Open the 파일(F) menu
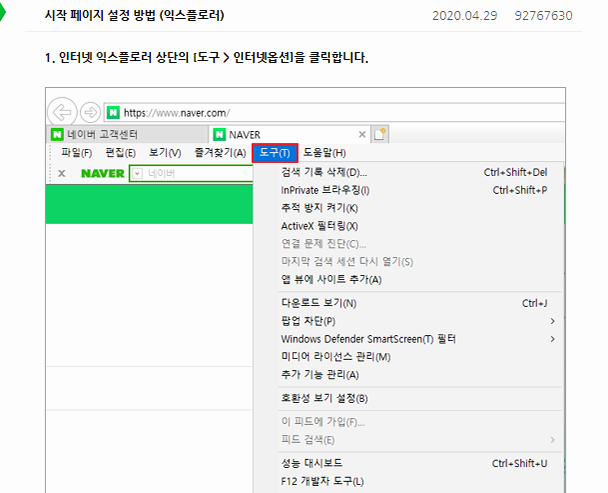The height and width of the screenshot is (493, 608). click(x=76, y=153)
